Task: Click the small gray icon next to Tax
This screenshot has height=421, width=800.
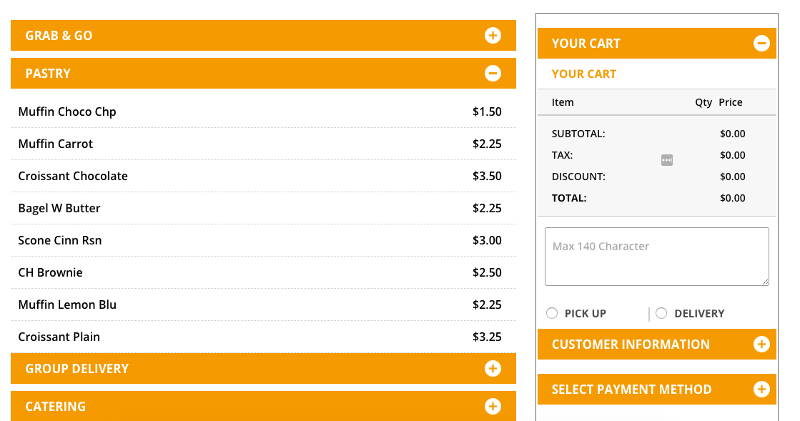Action: (x=666, y=160)
